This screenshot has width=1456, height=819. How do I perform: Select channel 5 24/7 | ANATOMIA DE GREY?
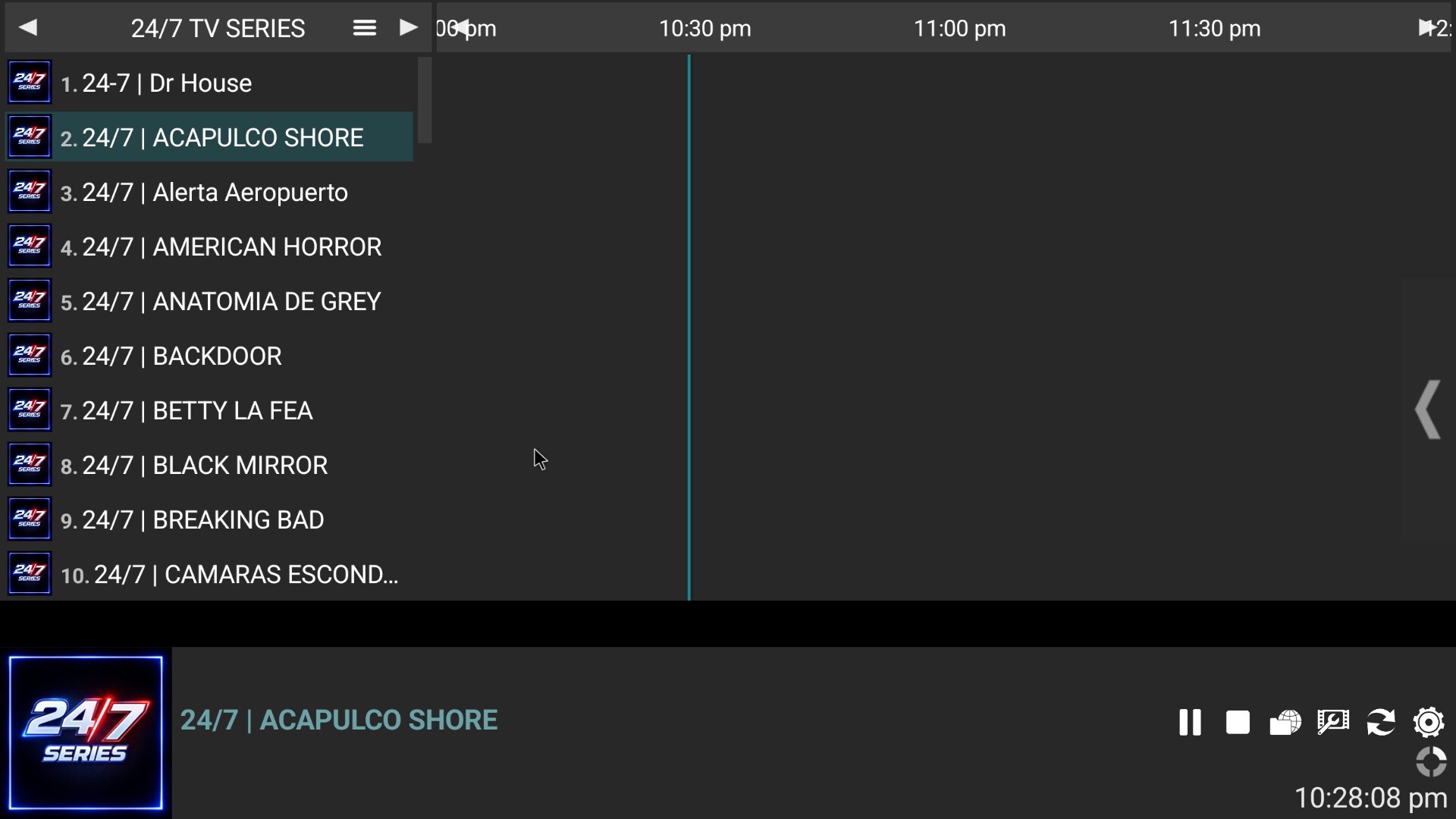209,301
